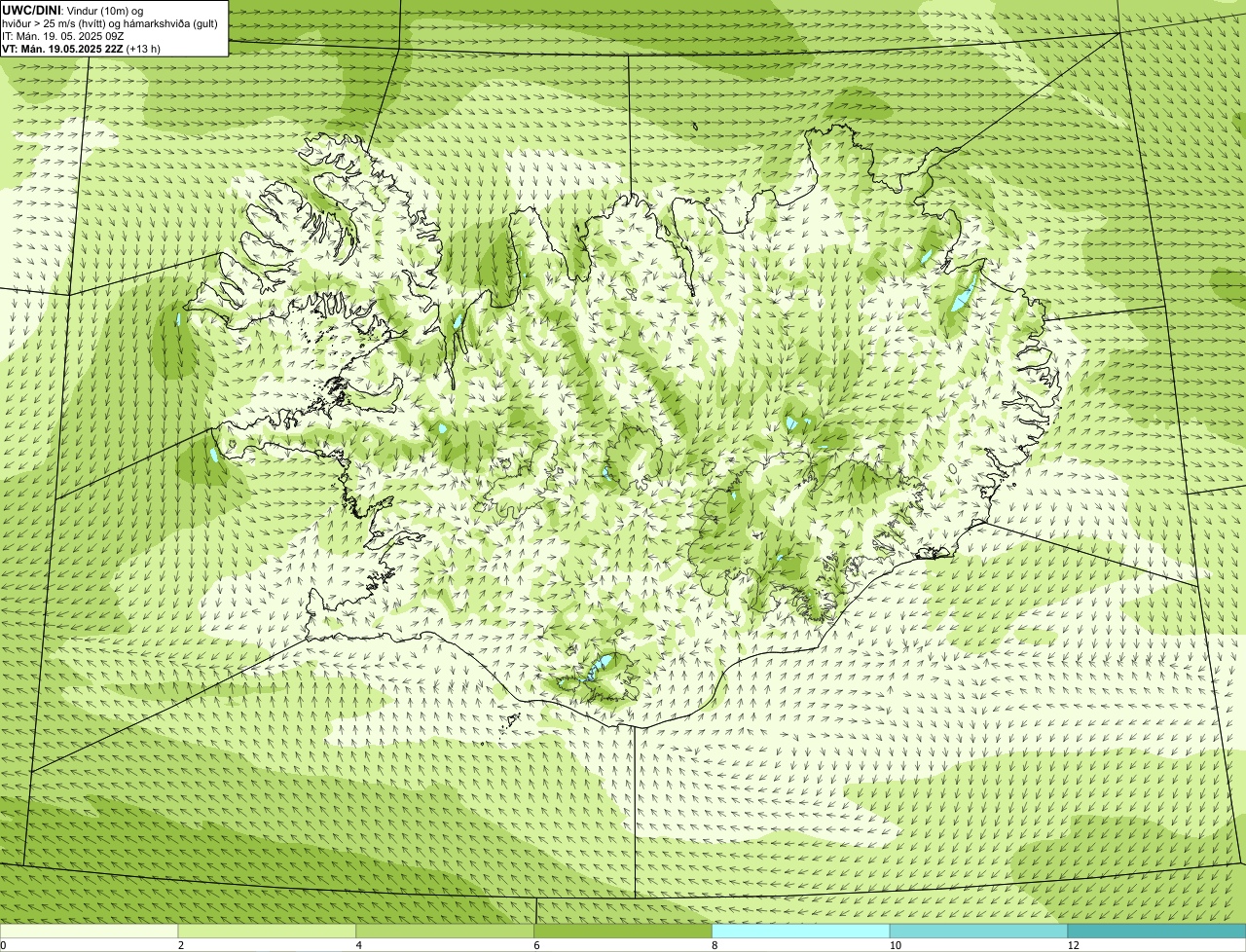Click the '(+13 h)' forecast offset text
Image resolution: width=1246 pixels, height=952 pixels.
pyautogui.click(x=143, y=49)
